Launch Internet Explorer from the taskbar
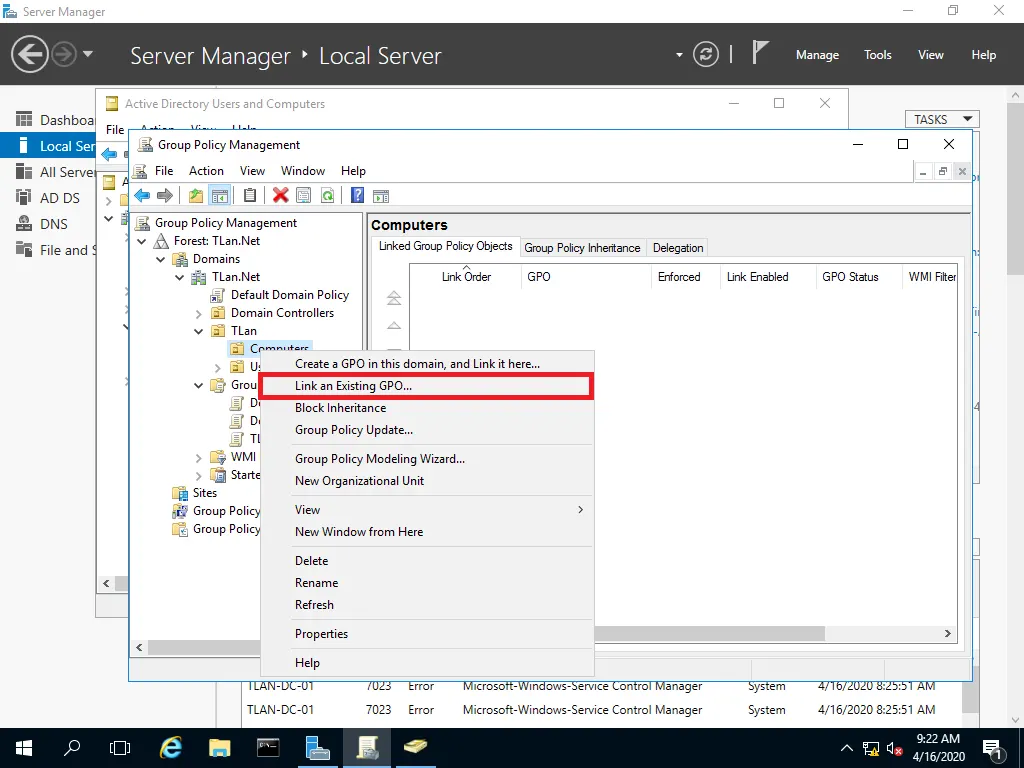1024x768 pixels. pos(170,748)
